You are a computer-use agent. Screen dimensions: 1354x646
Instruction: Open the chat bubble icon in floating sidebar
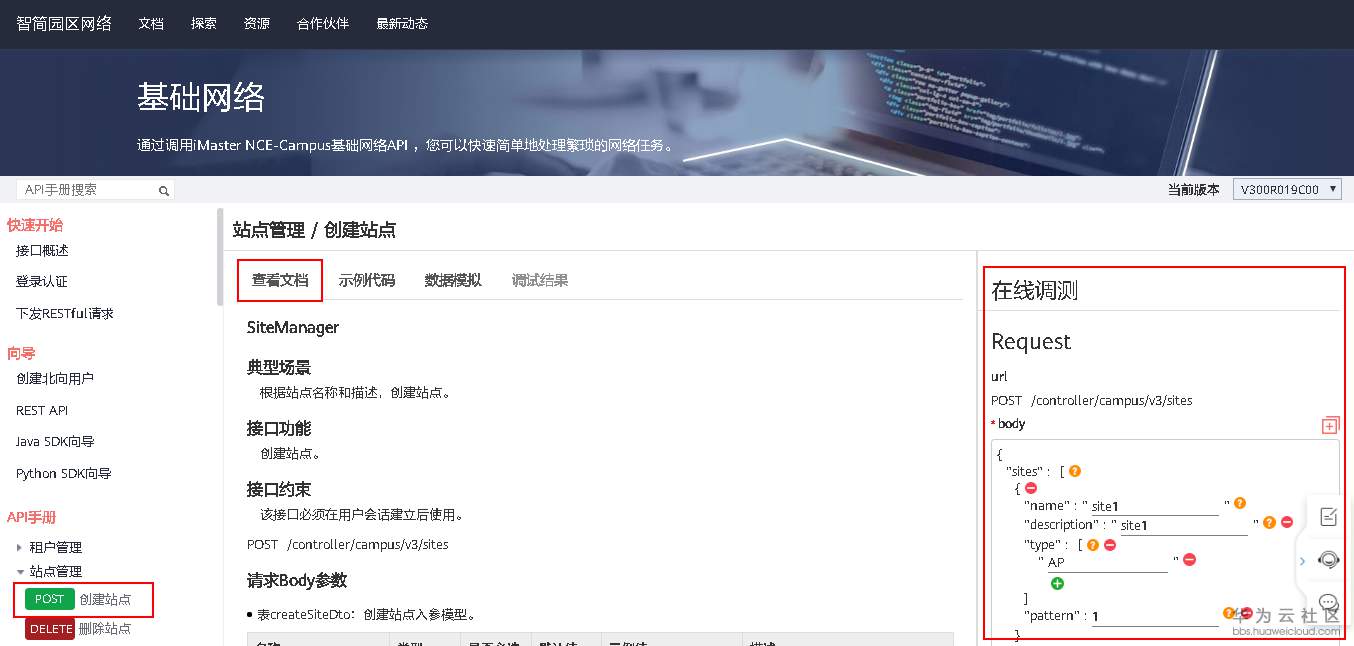pos(1329,602)
